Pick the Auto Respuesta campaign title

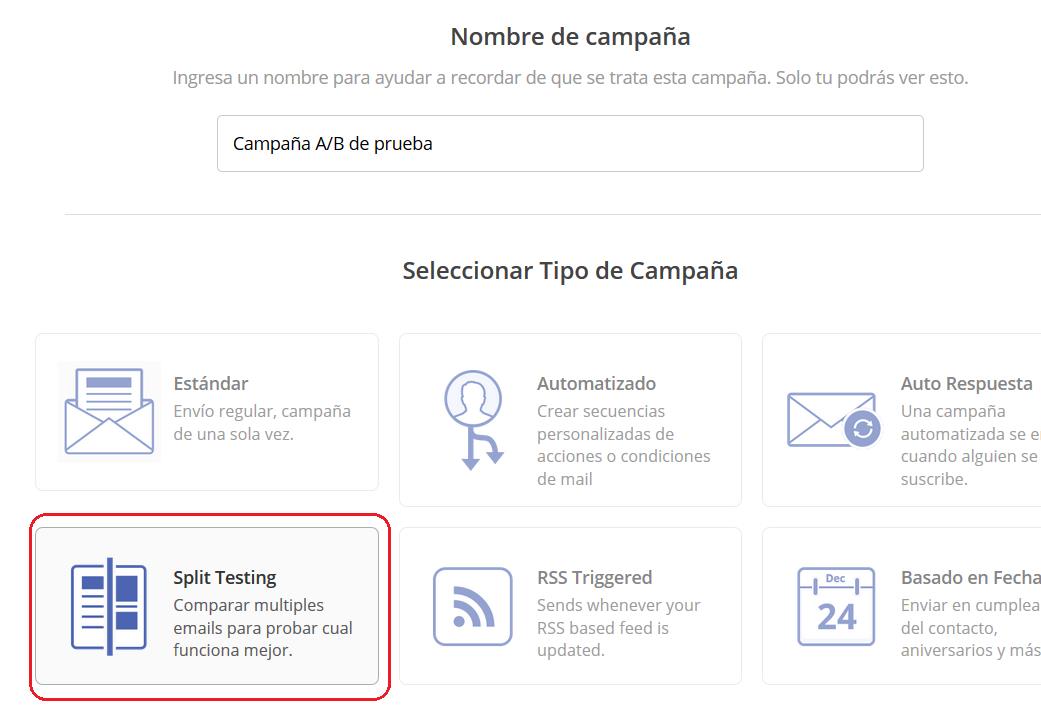point(966,383)
